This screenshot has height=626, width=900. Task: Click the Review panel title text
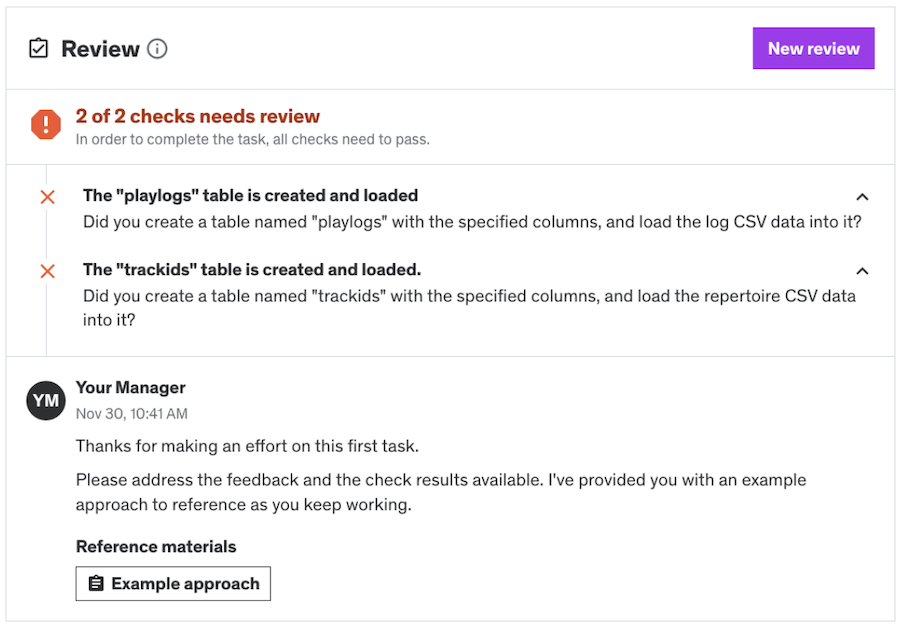pyautogui.click(x=100, y=49)
